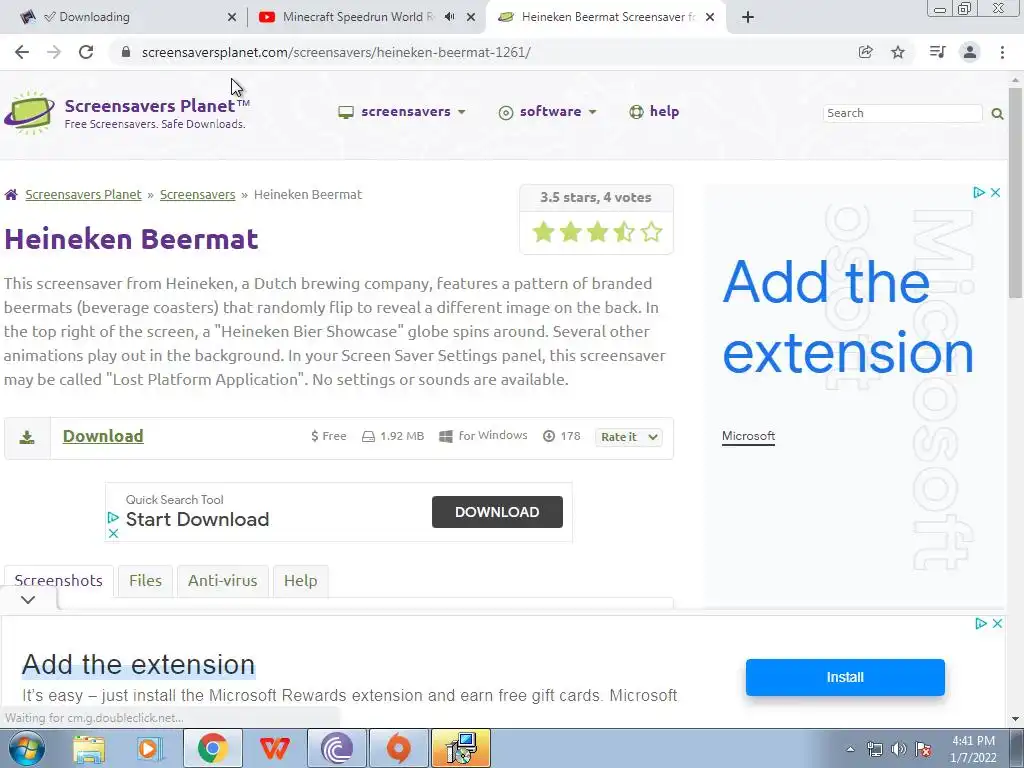
Task: Click the page vertical scrollbar thumb
Action: click(x=1016, y=193)
